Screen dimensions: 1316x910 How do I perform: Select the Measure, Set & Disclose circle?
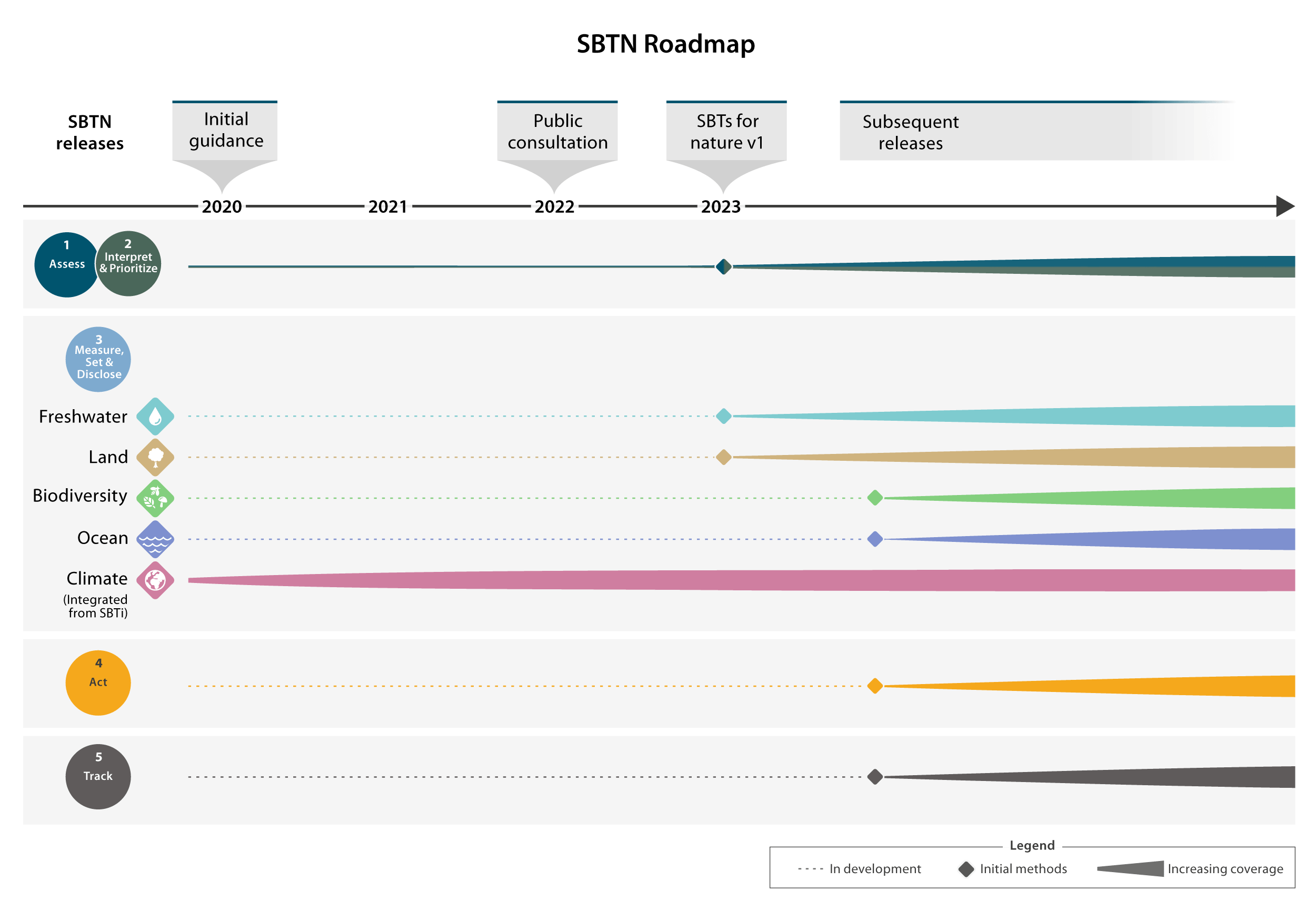(98, 360)
